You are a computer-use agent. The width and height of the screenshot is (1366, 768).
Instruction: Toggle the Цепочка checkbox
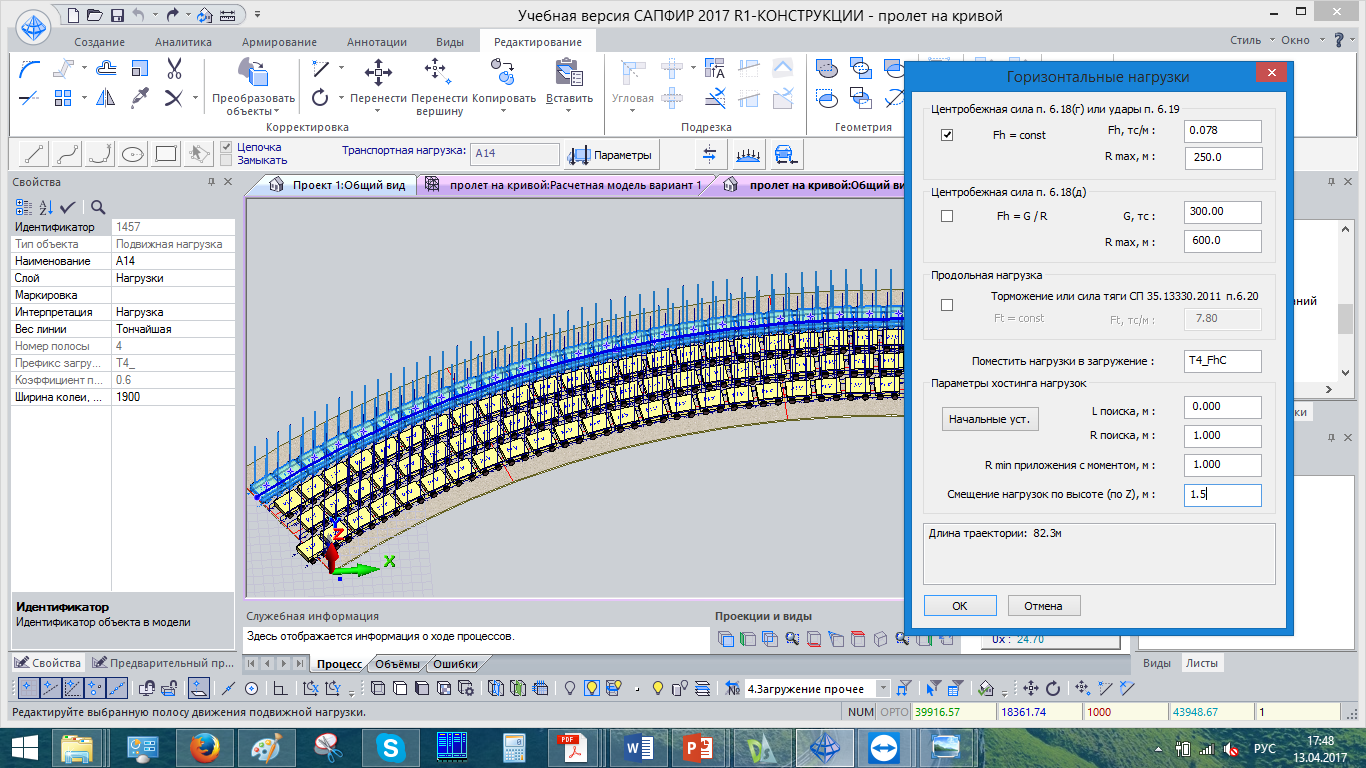pyautogui.click(x=226, y=147)
